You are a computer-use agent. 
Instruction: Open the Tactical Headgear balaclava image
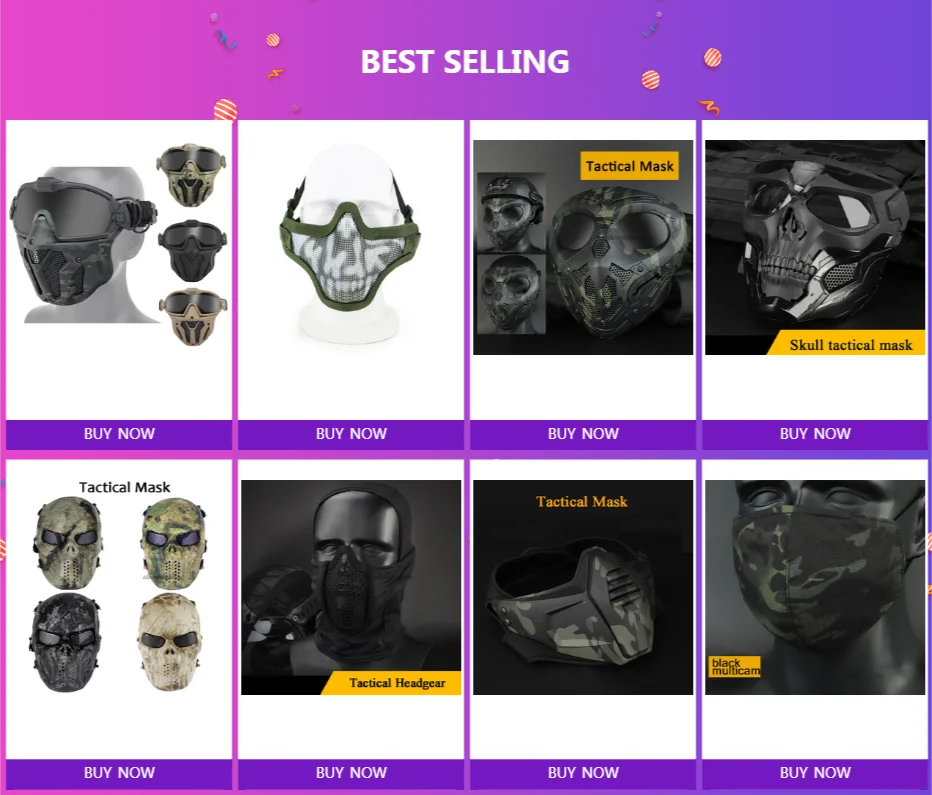tap(351, 587)
